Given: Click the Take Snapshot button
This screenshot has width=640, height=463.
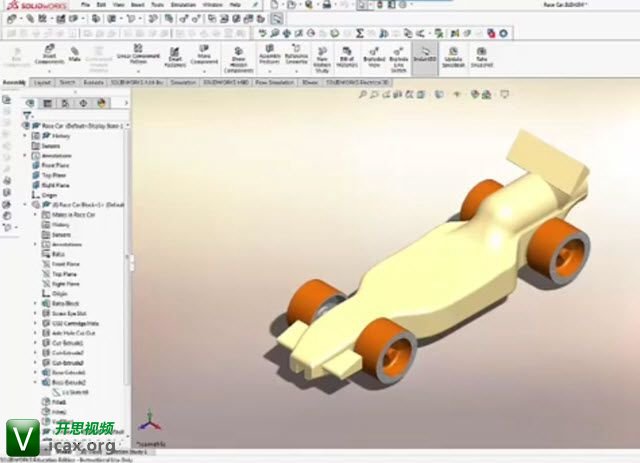Looking at the screenshot, I should 482,57.
